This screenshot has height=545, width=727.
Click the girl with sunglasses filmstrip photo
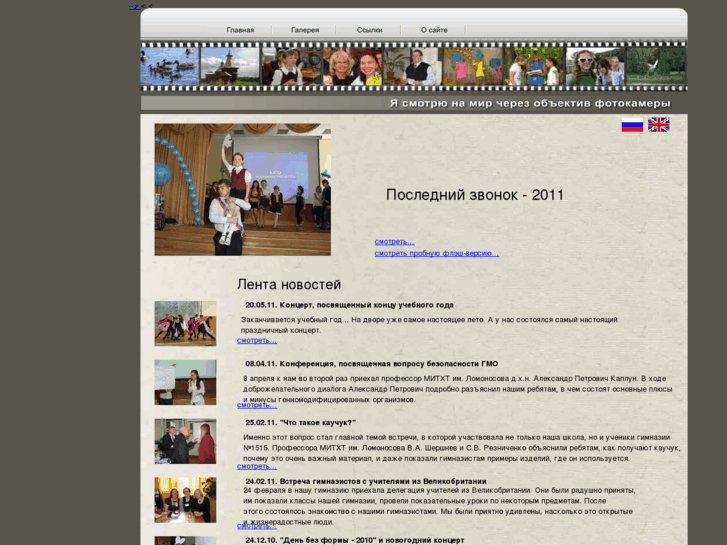coord(594,66)
